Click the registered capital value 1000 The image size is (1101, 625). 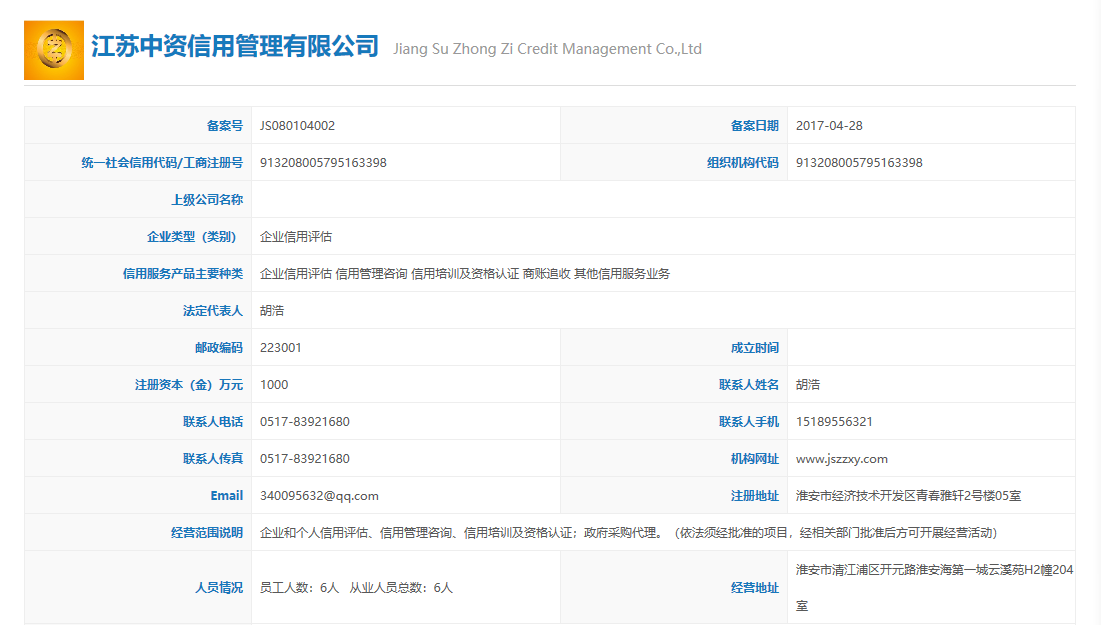[273, 384]
